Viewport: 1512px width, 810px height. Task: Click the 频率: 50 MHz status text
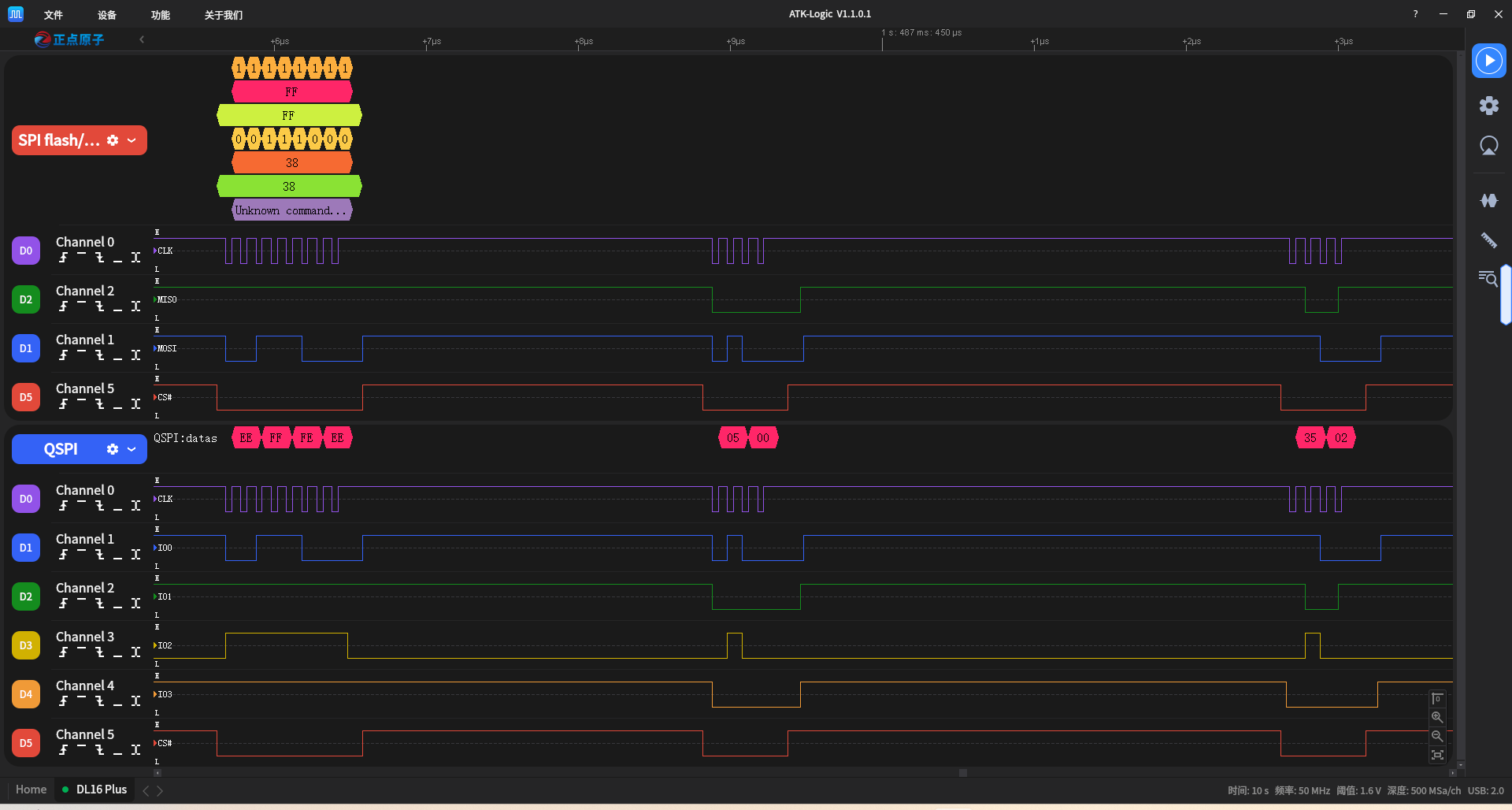(x=1303, y=790)
